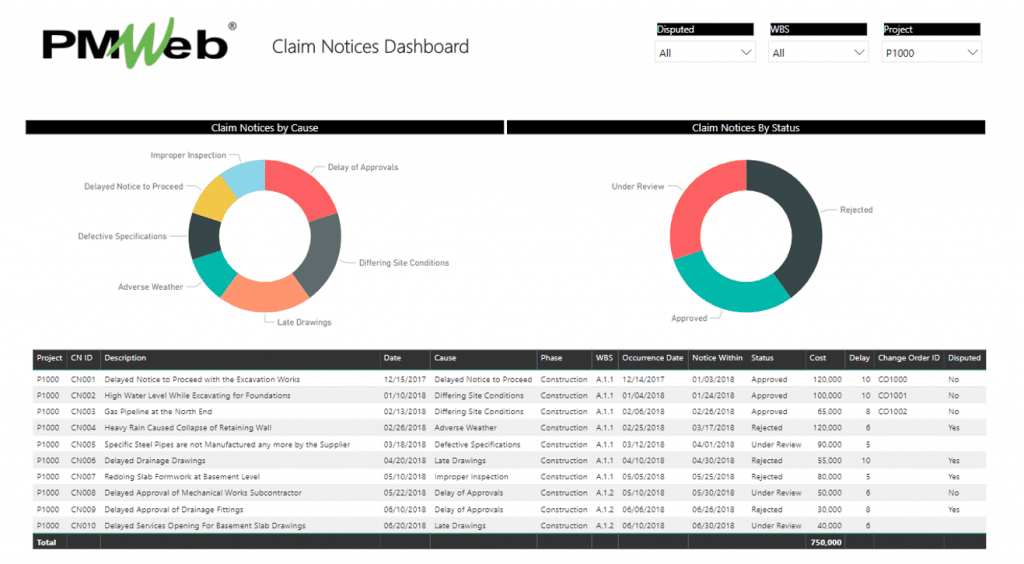1024x564 pixels.
Task: Sort table by CN ID column header
Action: click(x=82, y=358)
